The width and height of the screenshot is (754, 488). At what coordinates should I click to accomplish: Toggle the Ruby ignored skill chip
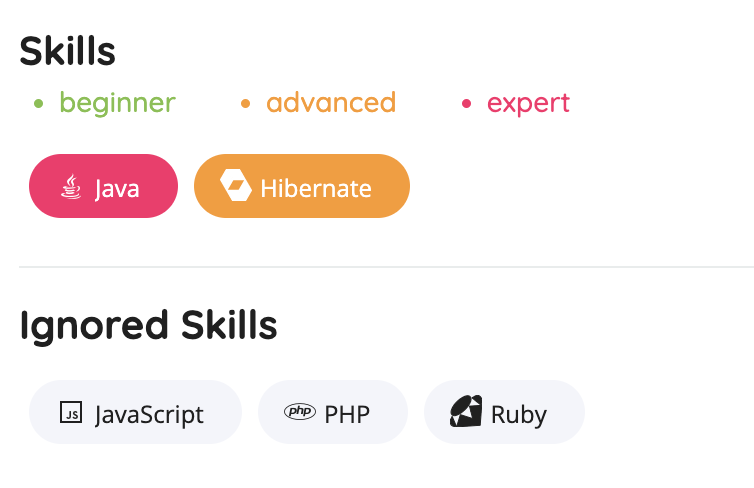504,412
